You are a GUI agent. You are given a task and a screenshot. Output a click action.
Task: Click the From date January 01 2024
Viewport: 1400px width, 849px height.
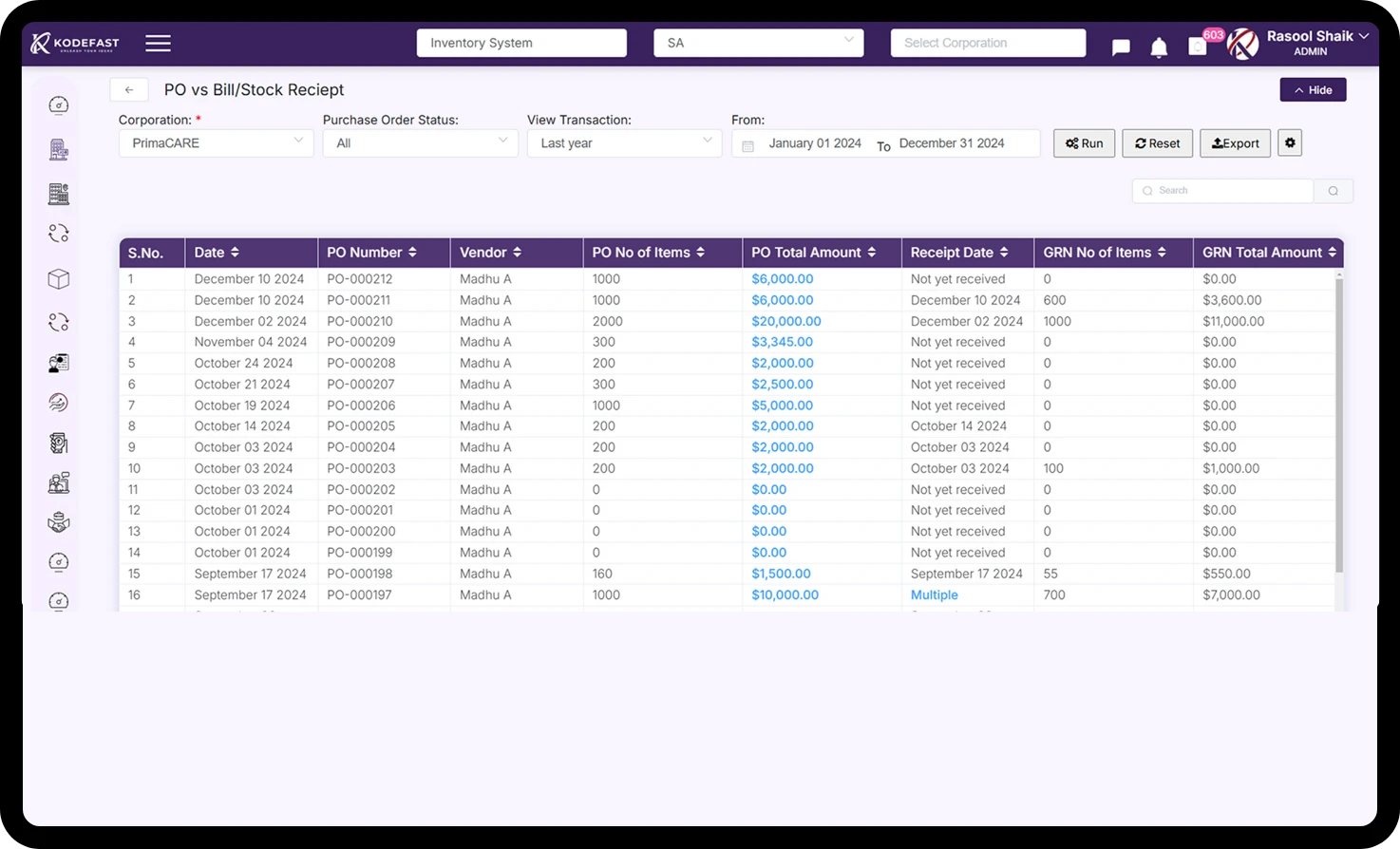pos(815,143)
